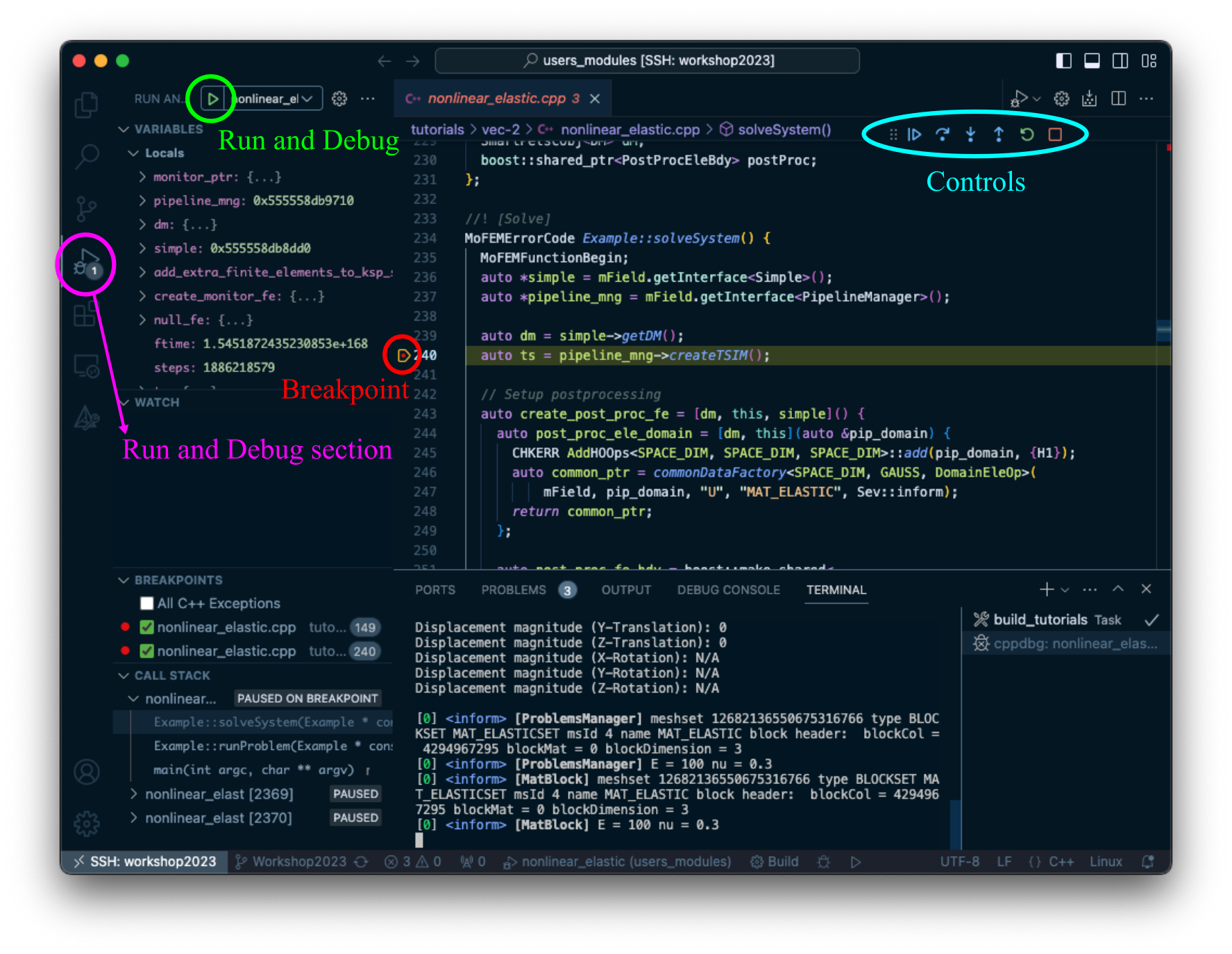Step into the current function call
Screen dimensions: 1232x954
pyautogui.click(x=970, y=134)
